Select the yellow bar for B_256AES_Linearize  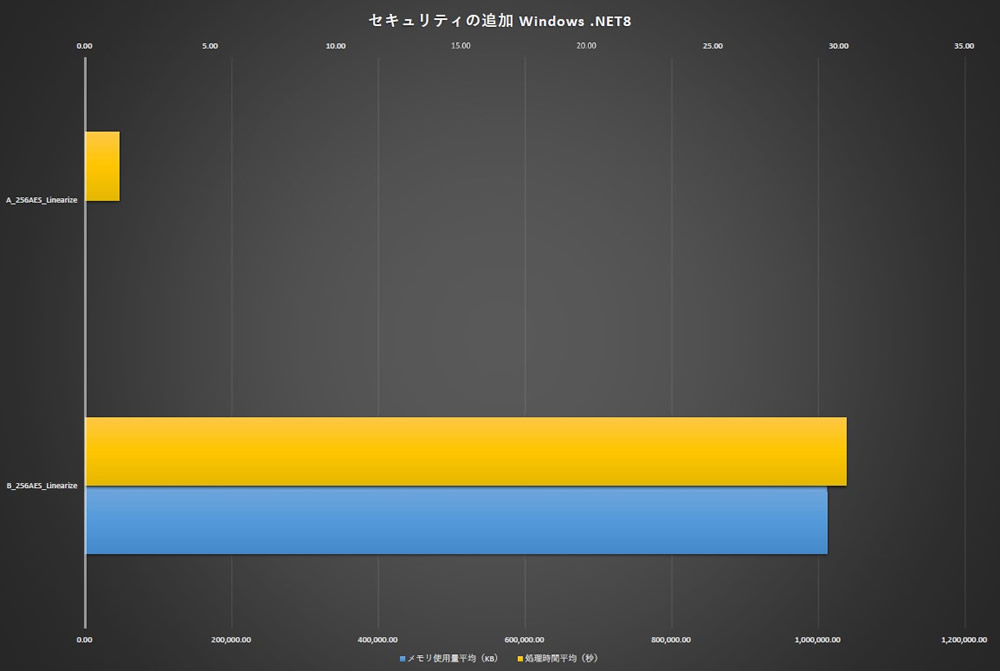[465, 451]
